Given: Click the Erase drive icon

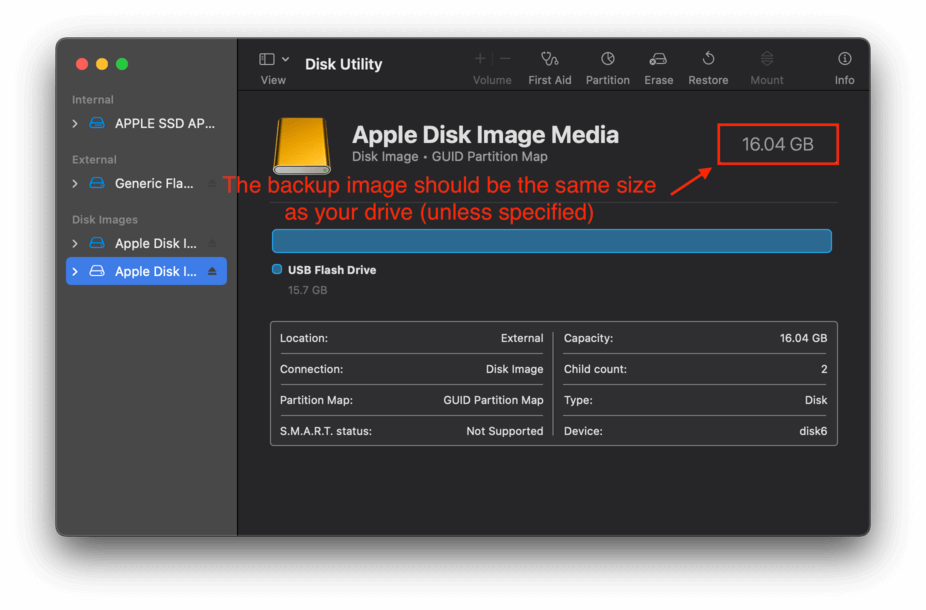Looking at the screenshot, I should point(658,58).
